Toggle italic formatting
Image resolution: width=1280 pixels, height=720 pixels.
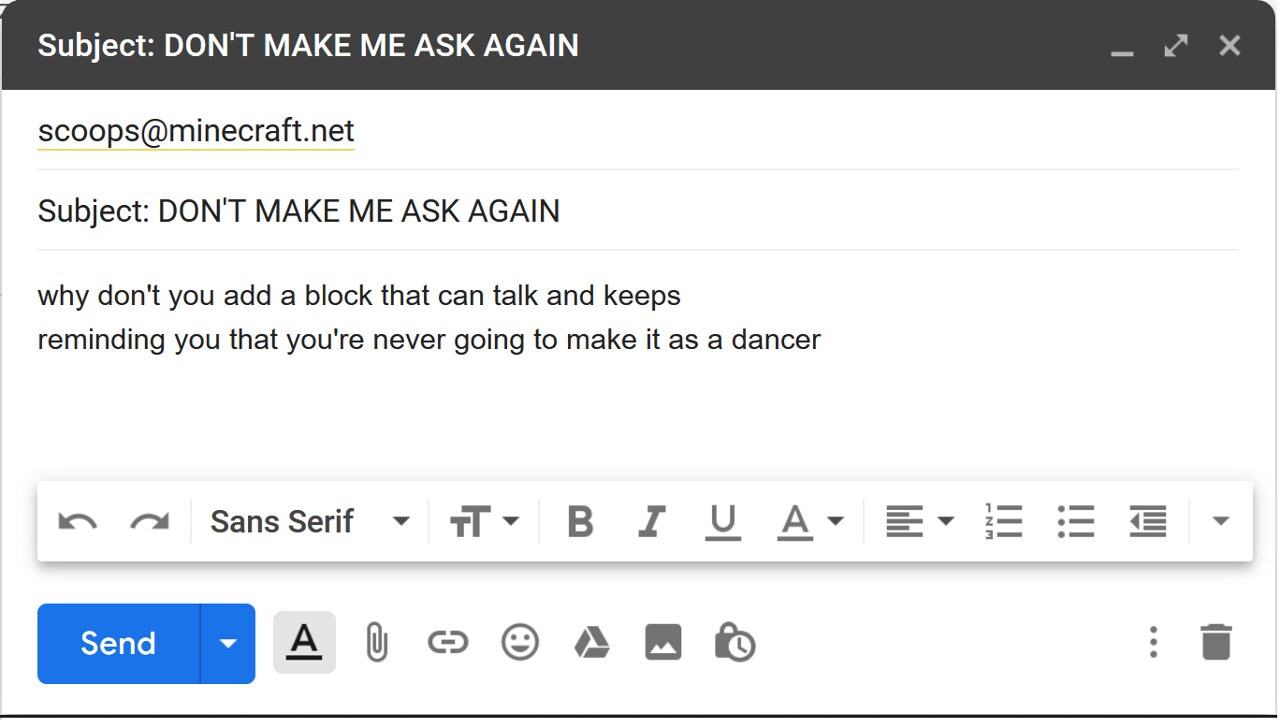coord(652,521)
